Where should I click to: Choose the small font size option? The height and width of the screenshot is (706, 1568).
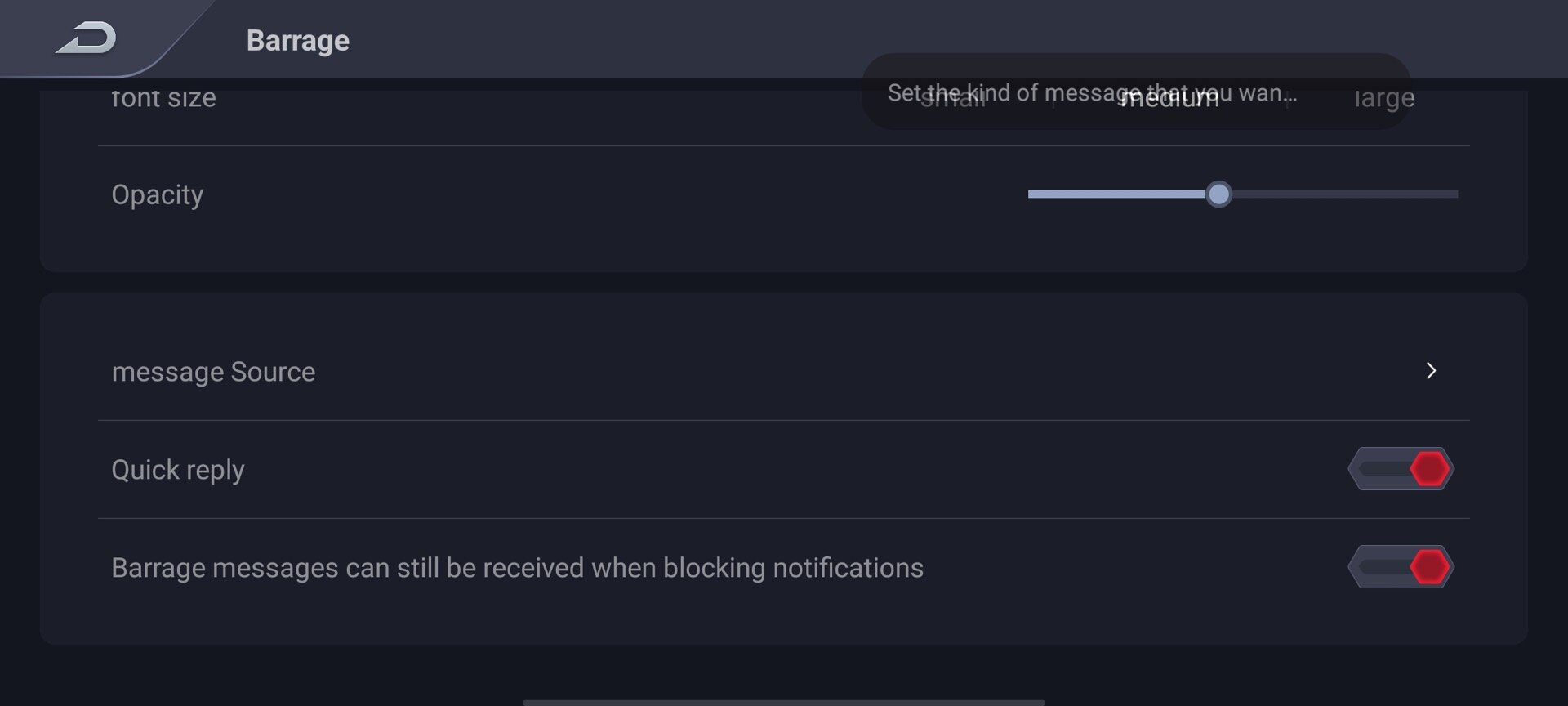[954, 98]
